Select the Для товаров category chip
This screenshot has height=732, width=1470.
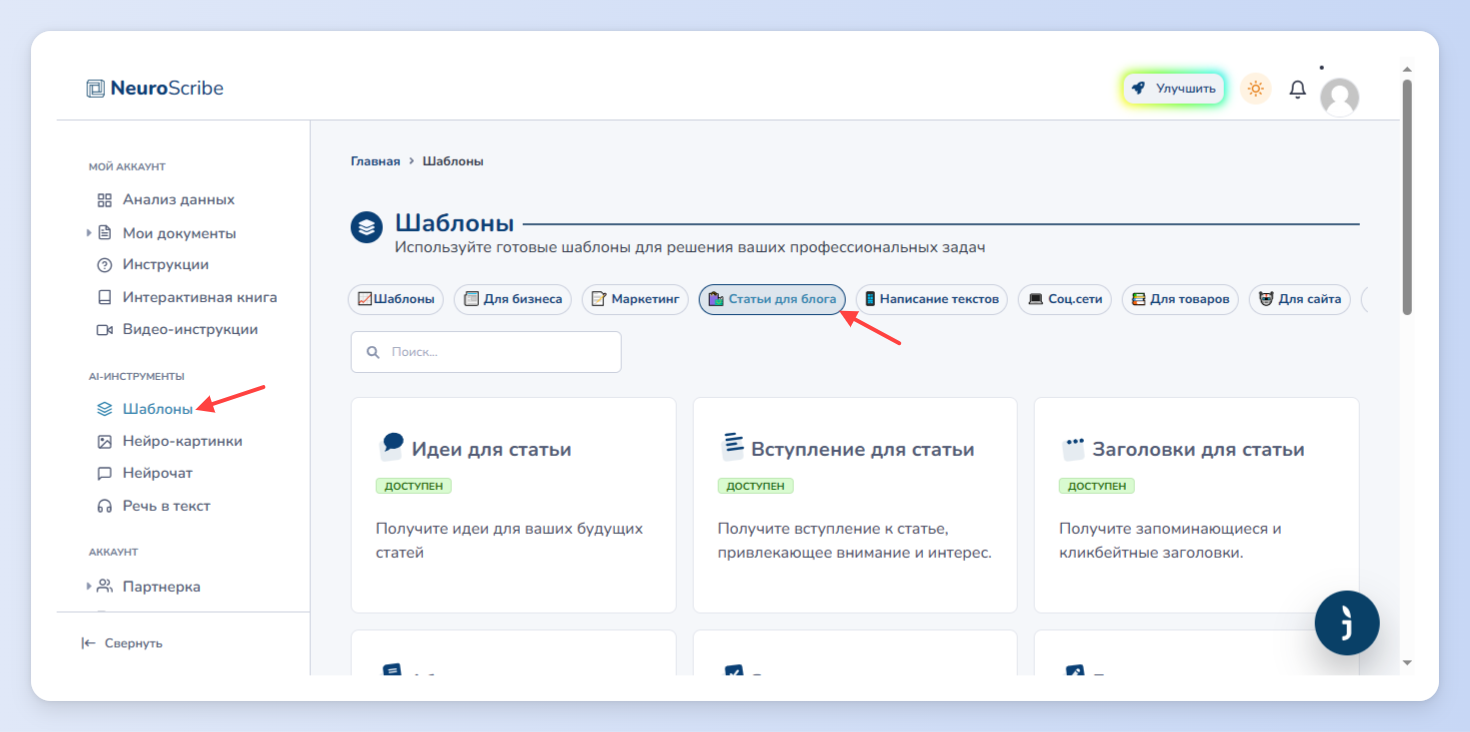1180,299
